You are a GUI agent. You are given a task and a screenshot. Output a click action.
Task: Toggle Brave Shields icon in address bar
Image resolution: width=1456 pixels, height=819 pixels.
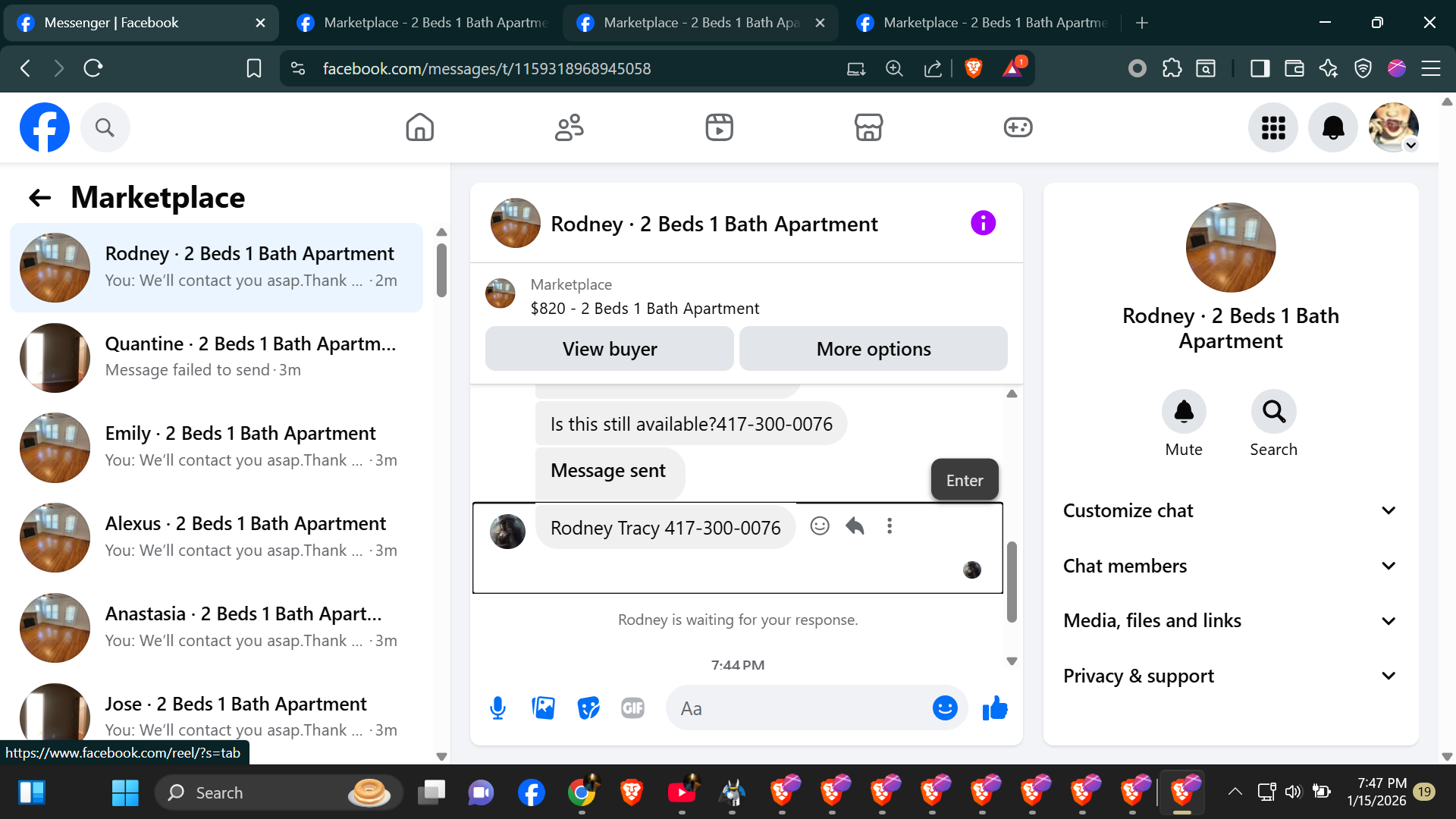973,68
